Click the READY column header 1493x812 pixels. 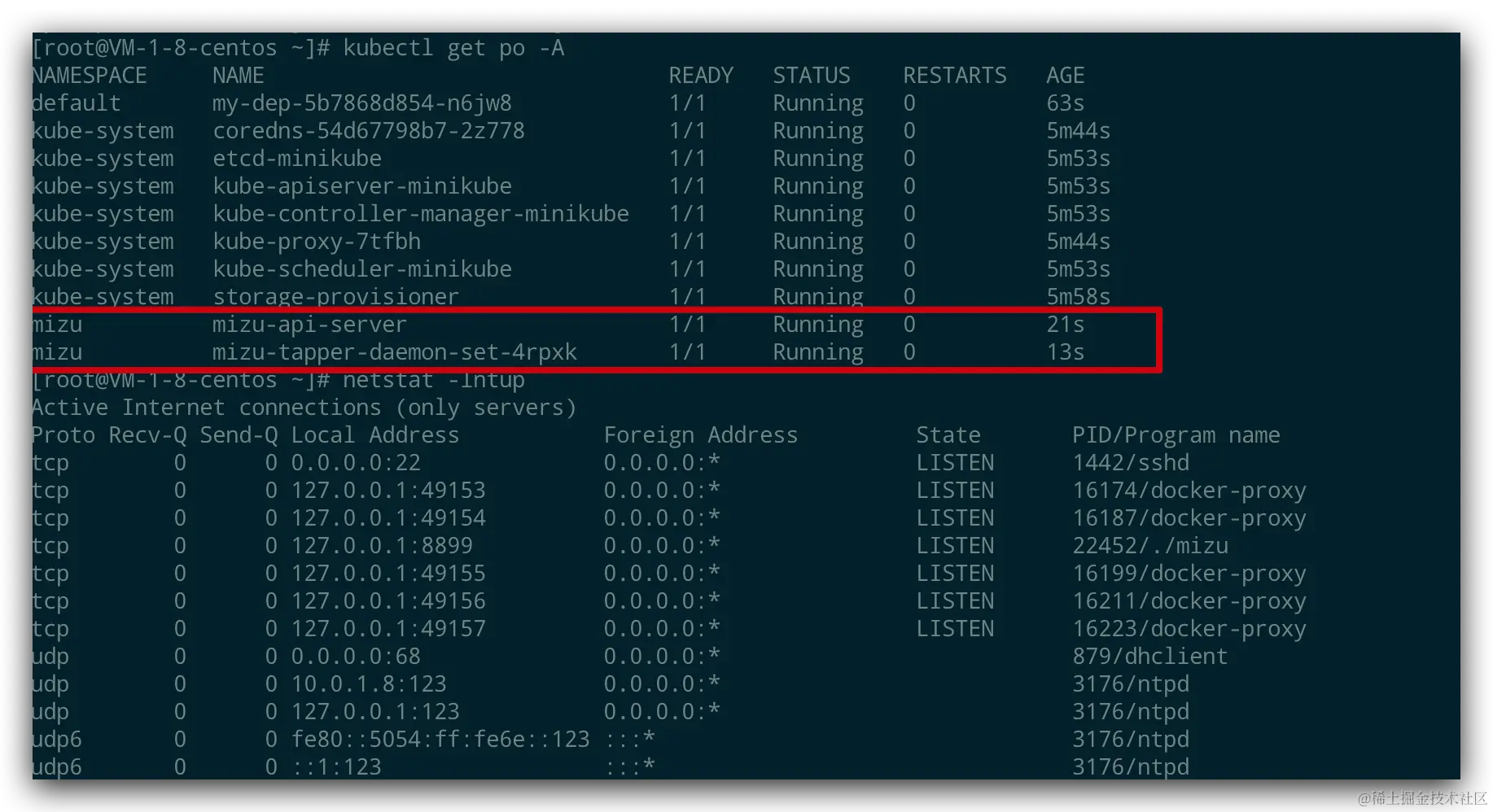(x=701, y=76)
